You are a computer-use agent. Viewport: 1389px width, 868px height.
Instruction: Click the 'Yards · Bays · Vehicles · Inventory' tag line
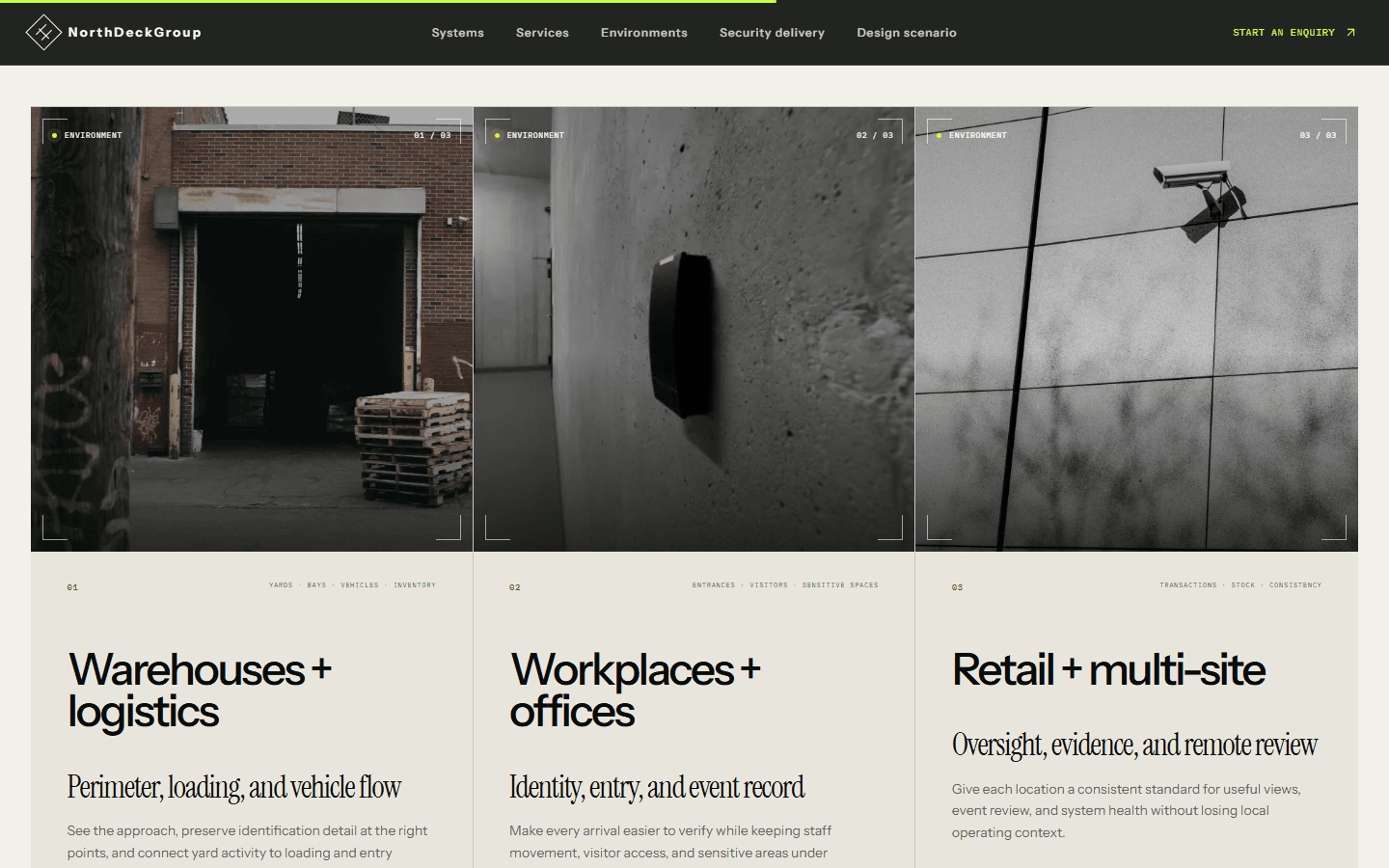coord(352,585)
